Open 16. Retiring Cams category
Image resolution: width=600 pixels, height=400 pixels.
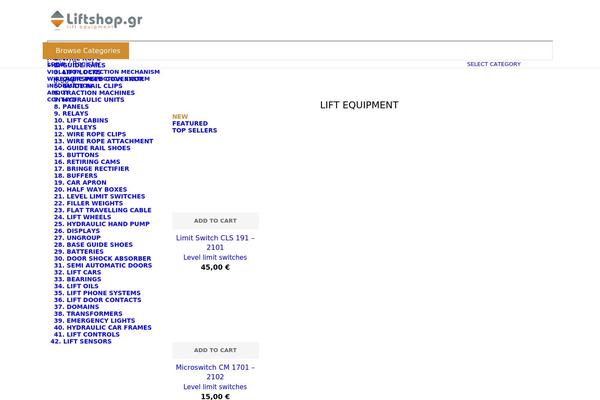tap(87, 162)
